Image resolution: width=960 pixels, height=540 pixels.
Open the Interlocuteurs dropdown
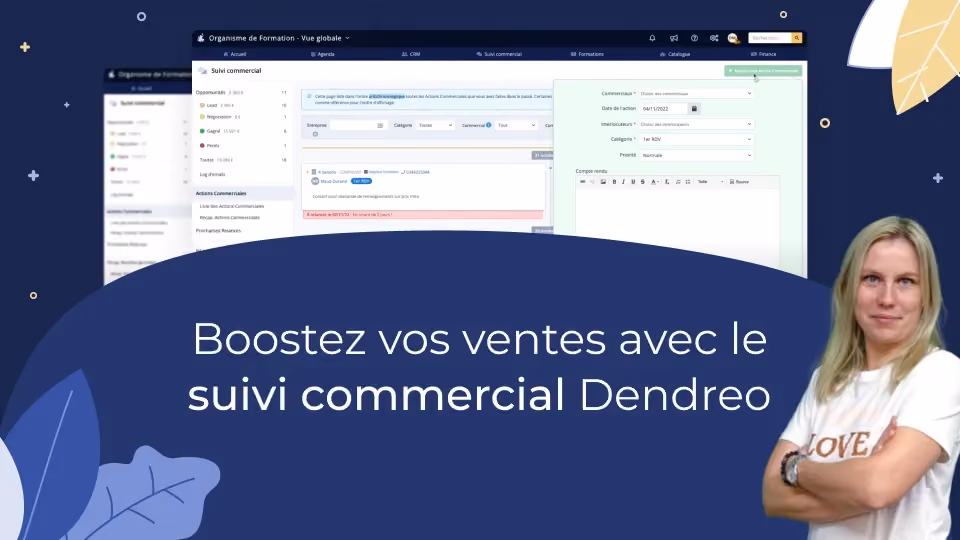click(x=696, y=124)
